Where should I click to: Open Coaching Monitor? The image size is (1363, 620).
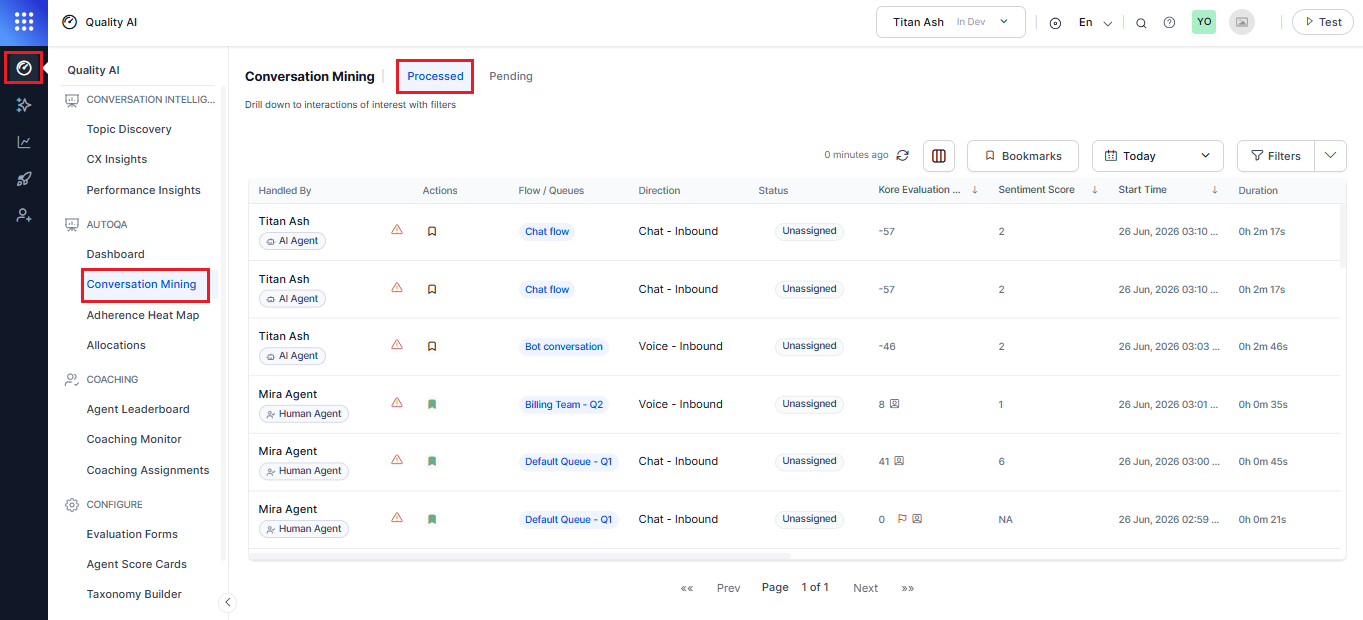pyautogui.click(x=134, y=439)
